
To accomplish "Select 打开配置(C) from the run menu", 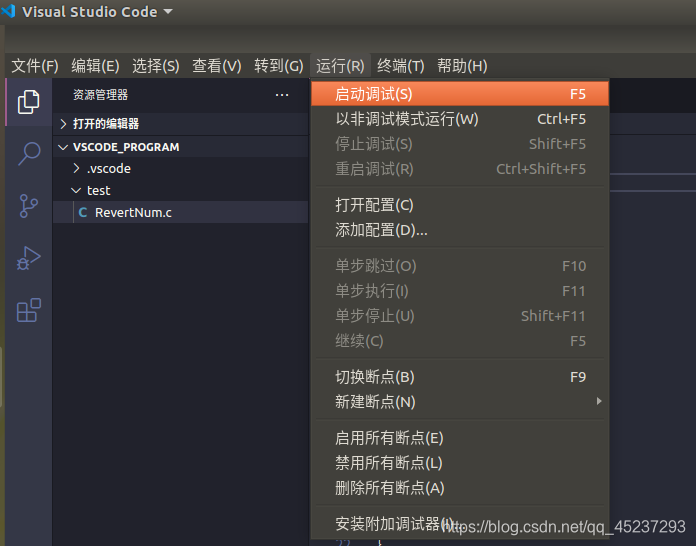I will 460,205.
